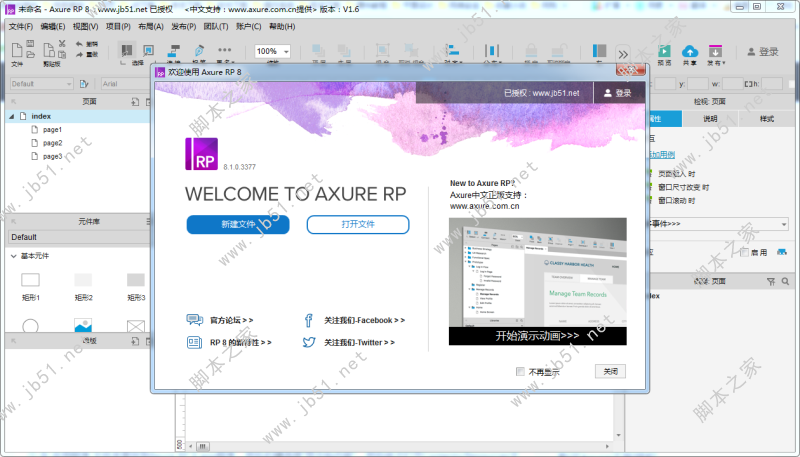Select page2 in the pages tree
This screenshot has height=457, width=800.
pos(53,143)
